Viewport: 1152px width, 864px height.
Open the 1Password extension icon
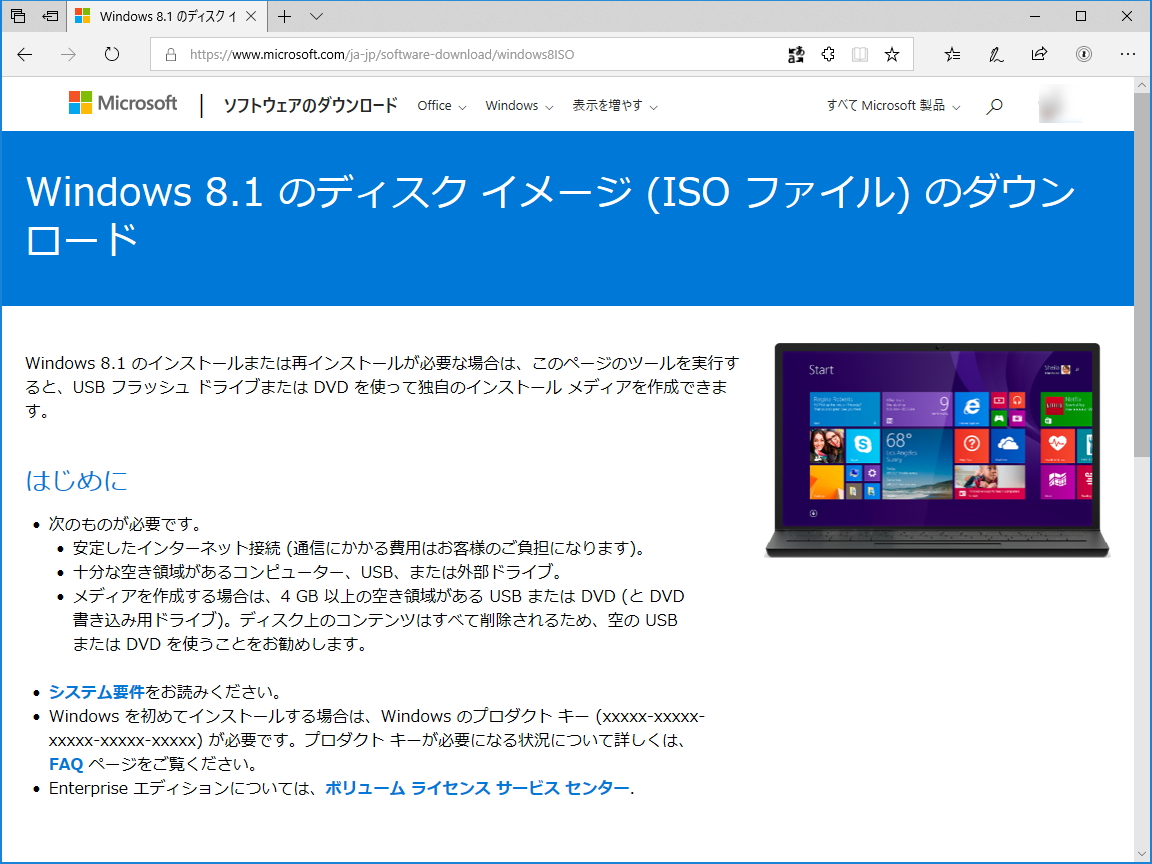1083,55
